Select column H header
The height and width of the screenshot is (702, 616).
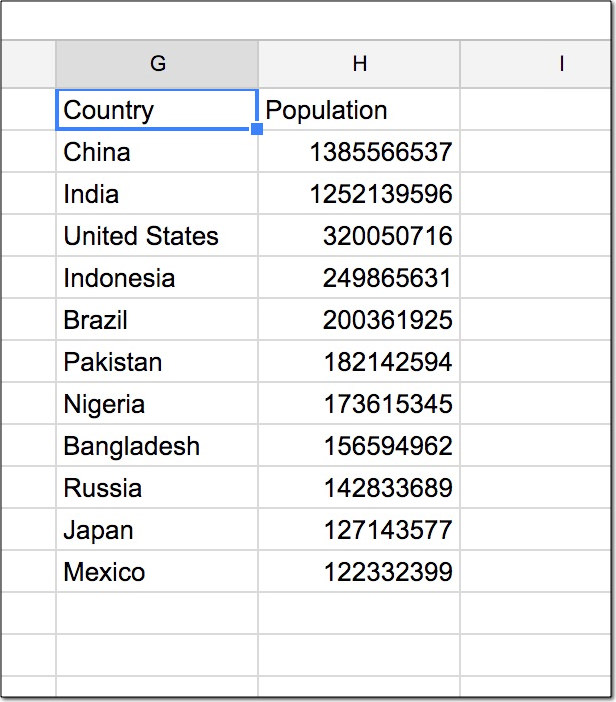[359, 64]
